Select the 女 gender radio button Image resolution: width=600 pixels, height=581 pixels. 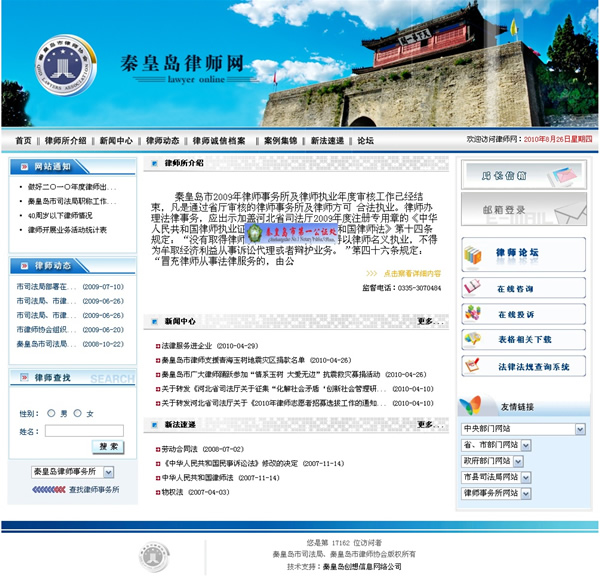77,413
